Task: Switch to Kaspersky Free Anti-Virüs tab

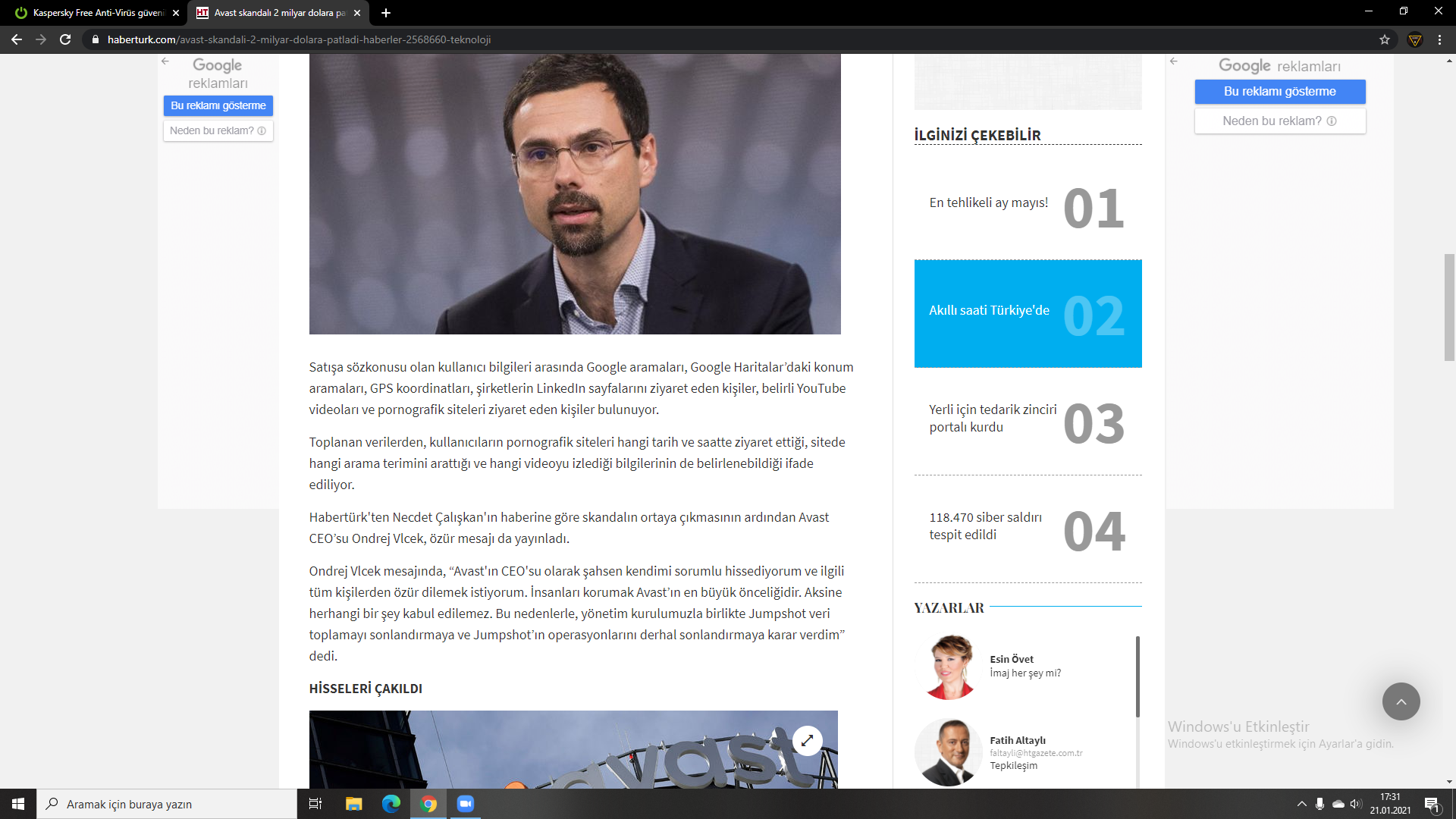Action: coord(97,13)
